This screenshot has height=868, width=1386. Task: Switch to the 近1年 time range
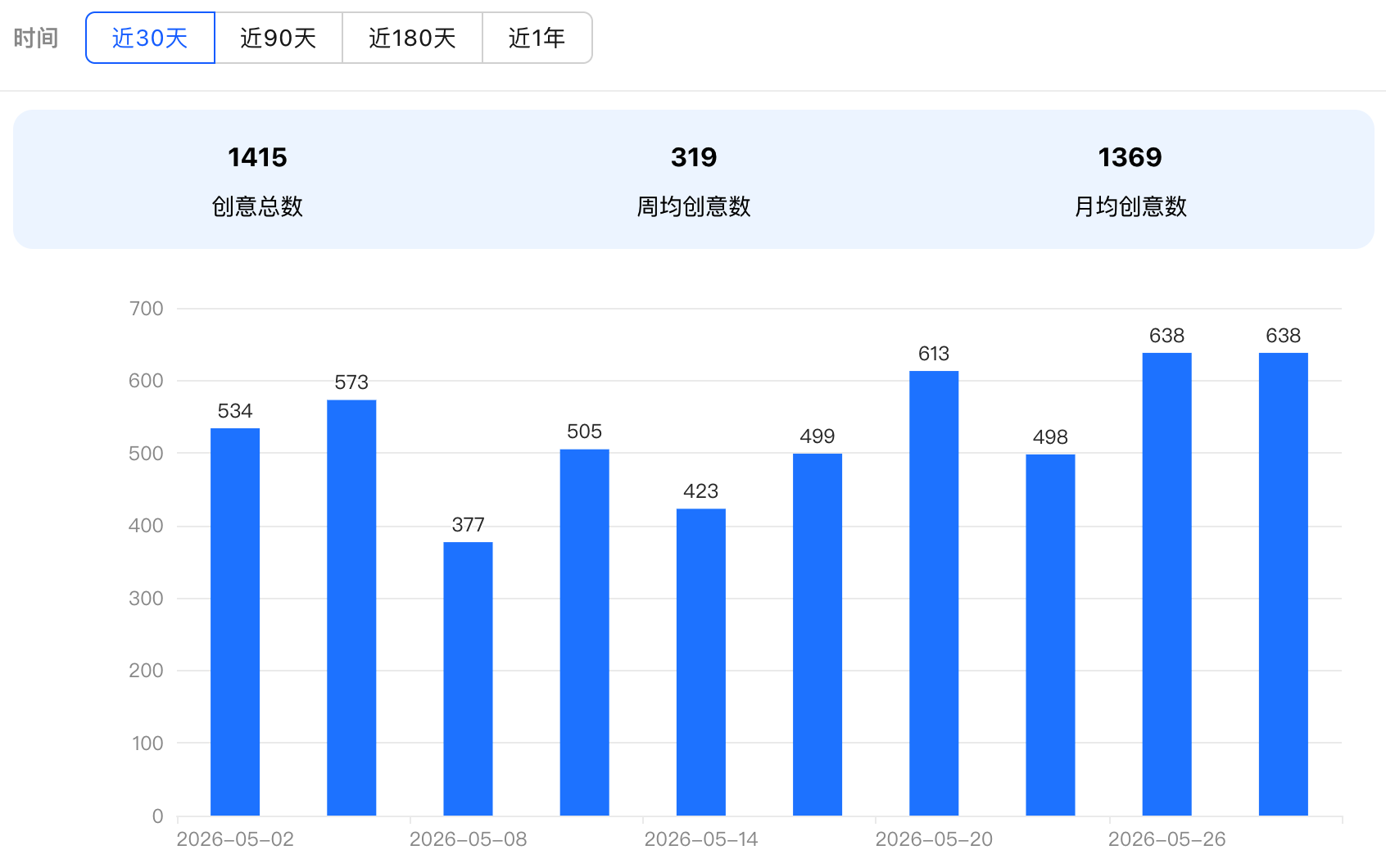pyautogui.click(x=537, y=38)
